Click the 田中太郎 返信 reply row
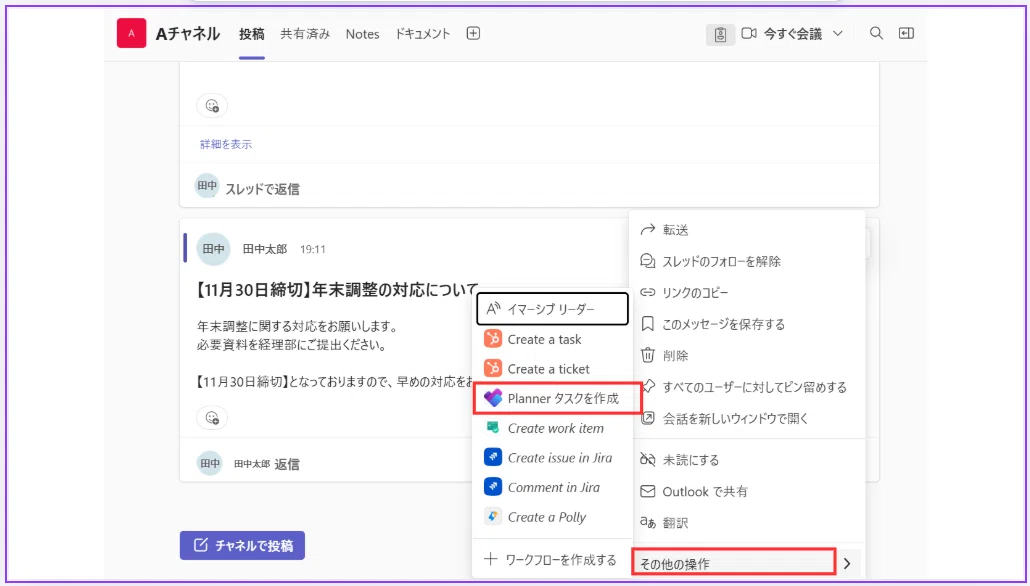The image size is (1030, 586). pos(267,464)
